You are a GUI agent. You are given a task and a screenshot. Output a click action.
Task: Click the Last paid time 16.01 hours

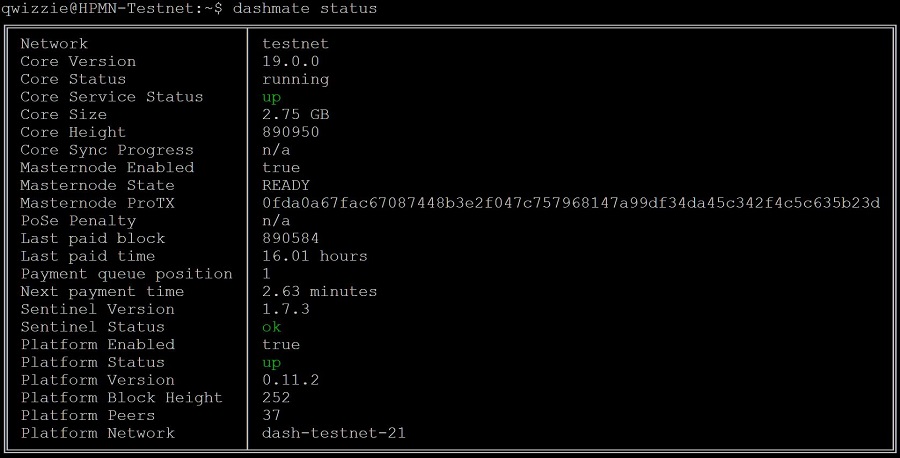(315, 256)
